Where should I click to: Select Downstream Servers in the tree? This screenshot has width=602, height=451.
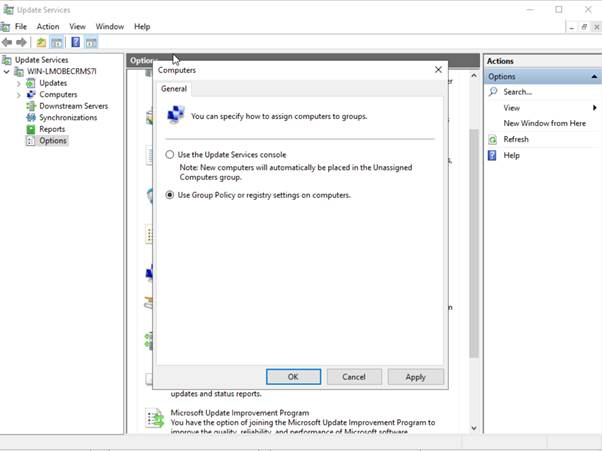coord(73,106)
